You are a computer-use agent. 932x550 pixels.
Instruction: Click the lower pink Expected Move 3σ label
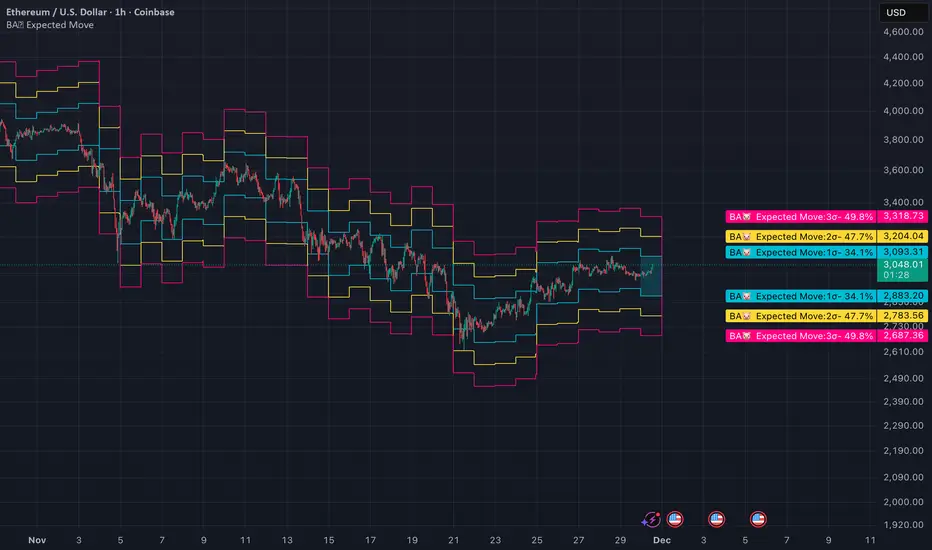800,336
